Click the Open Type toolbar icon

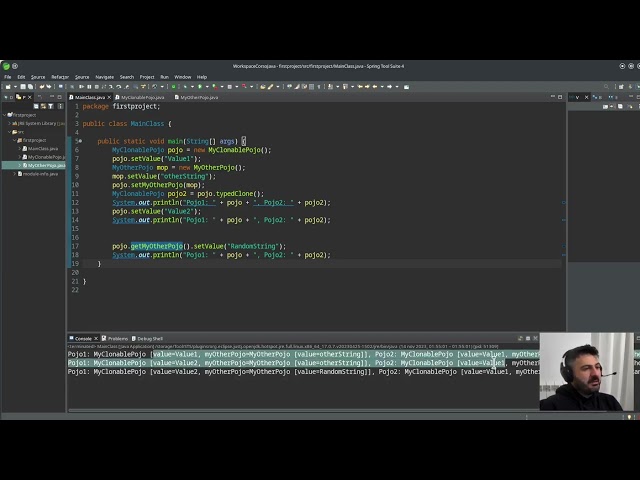click(262, 87)
